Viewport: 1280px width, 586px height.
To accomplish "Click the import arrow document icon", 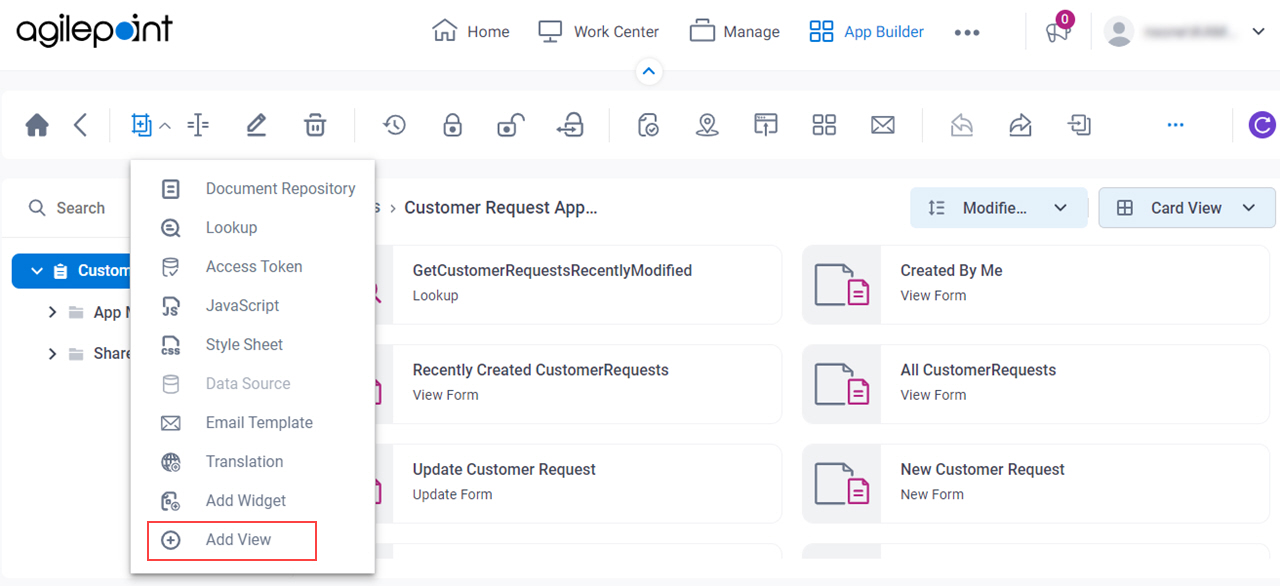I will point(1079,125).
